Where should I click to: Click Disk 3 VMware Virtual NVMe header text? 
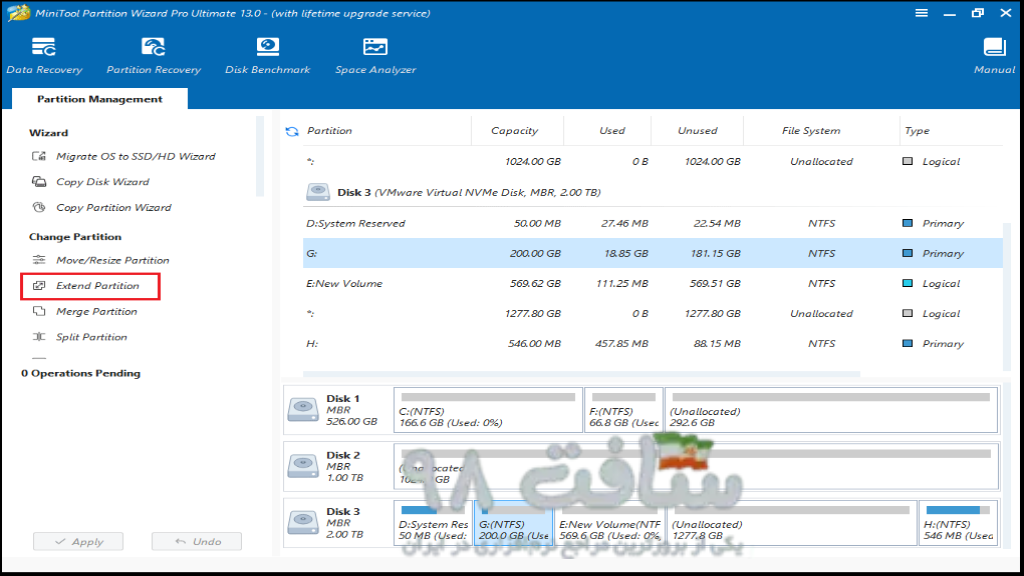(469, 192)
